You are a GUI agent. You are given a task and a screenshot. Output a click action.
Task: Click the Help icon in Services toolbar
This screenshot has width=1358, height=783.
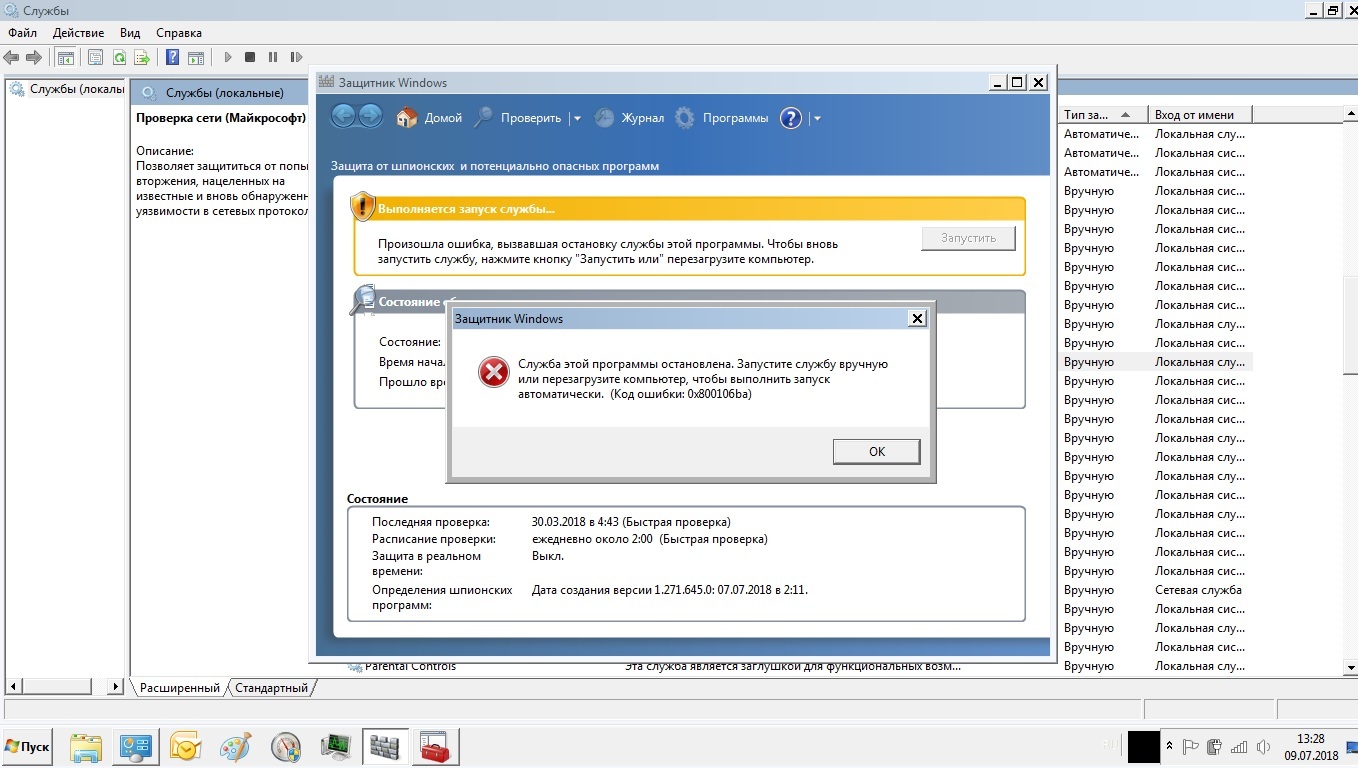173,57
